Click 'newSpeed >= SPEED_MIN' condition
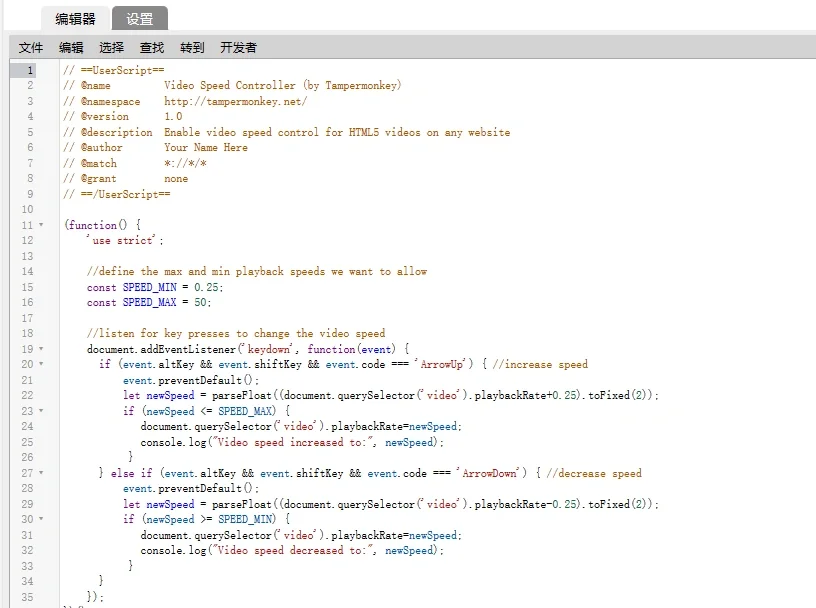The height and width of the screenshot is (608, 816). 209,520
